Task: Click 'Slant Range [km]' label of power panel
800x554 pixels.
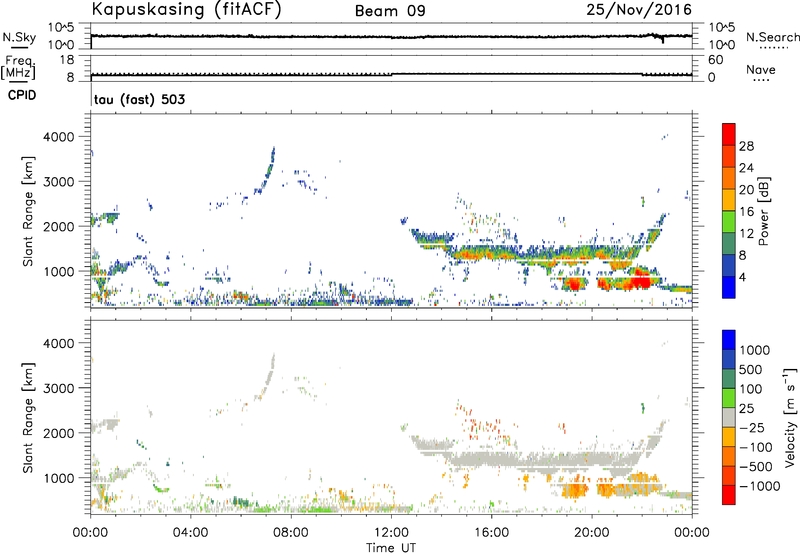Action: [28, 211]
